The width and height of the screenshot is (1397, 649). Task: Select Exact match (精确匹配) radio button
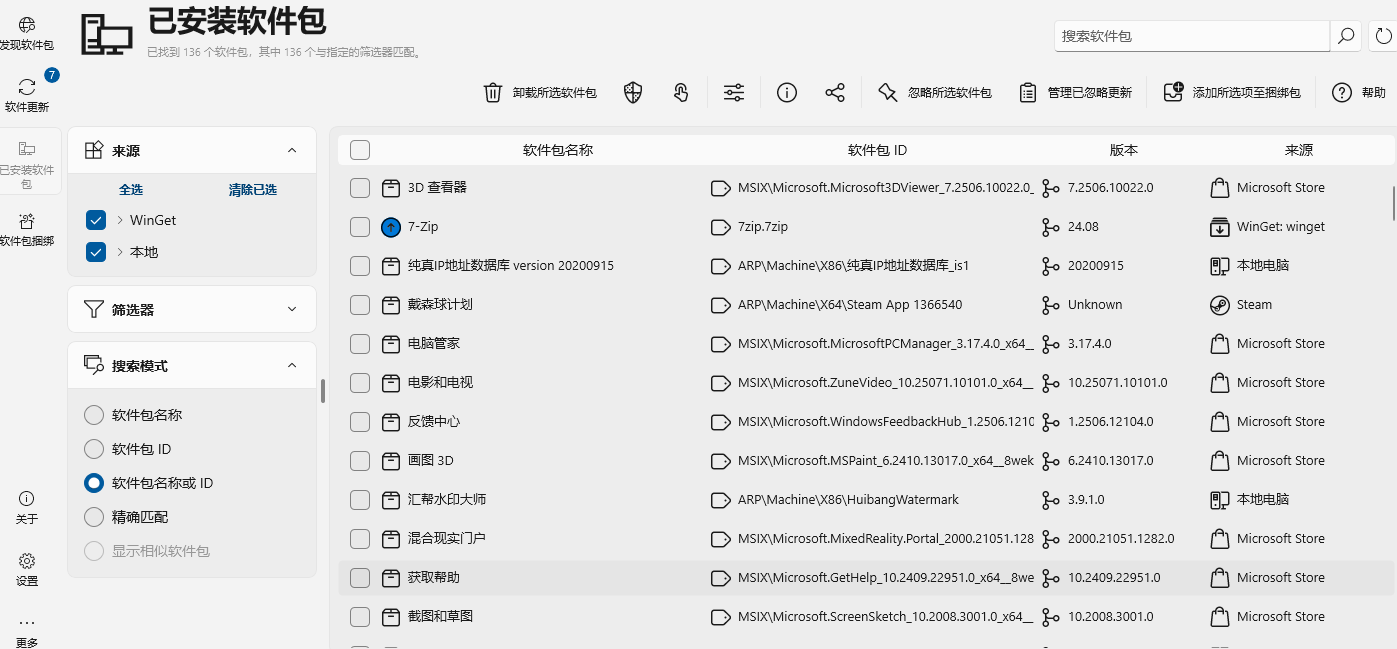point(94,517)
